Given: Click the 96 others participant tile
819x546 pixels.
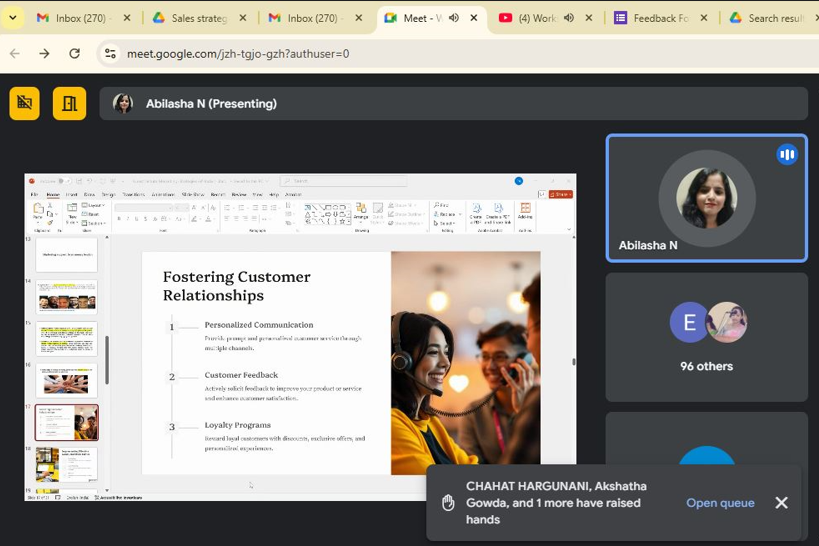Looking at the screenshot, I should (706, 337).
